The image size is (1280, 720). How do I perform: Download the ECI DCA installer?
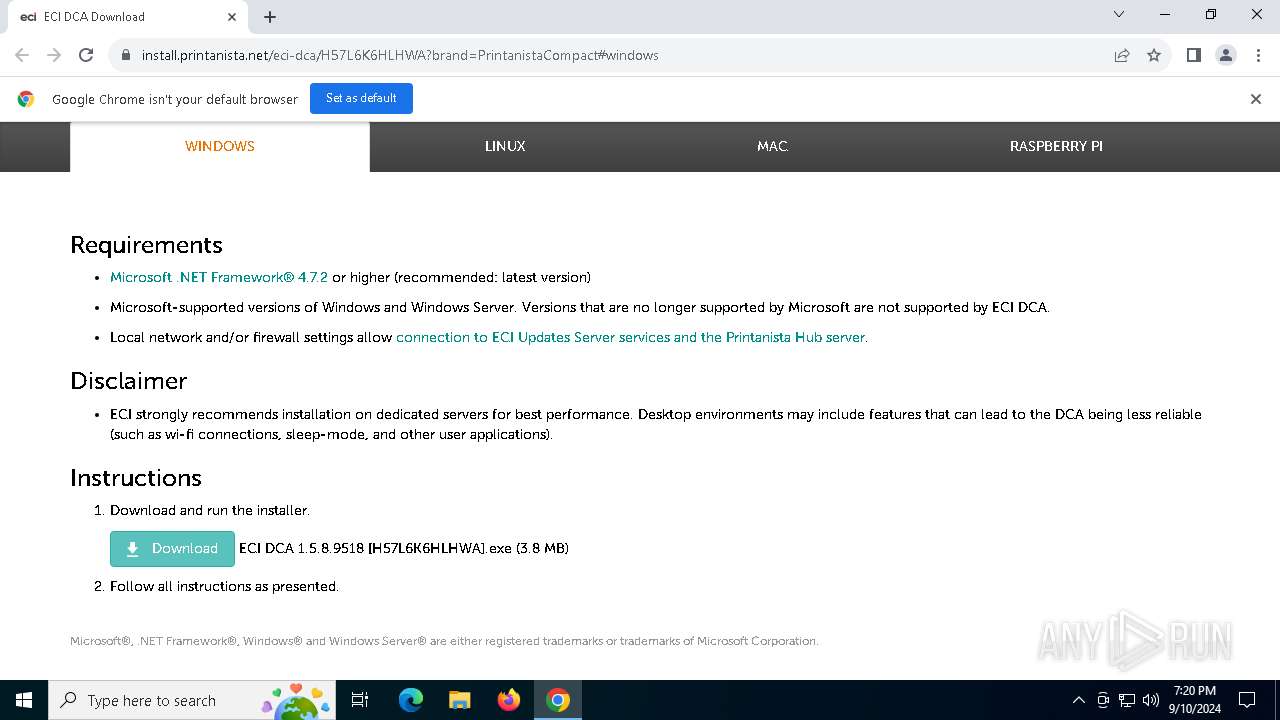click(x=172, y=549)
